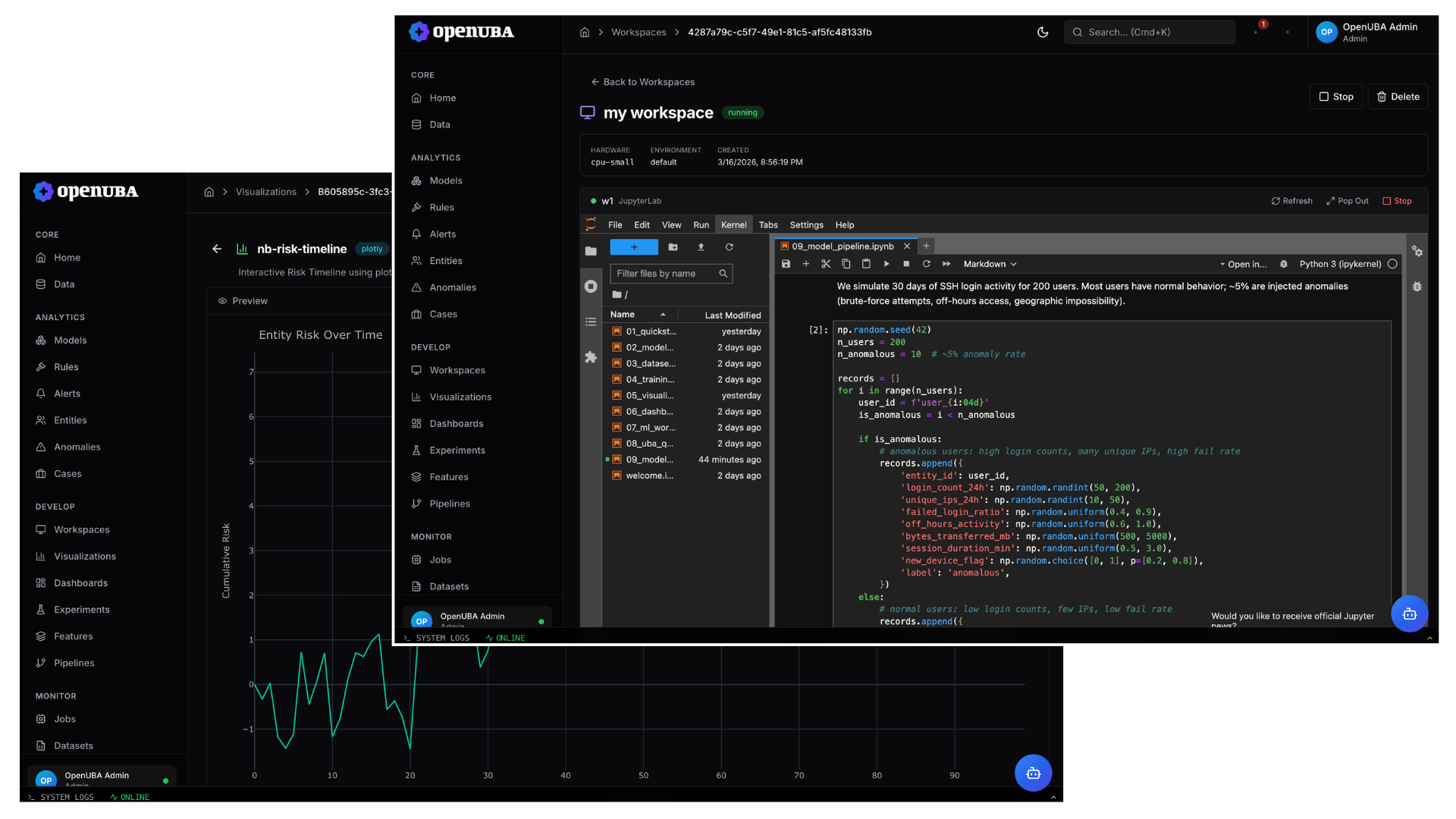Cut selected cells with the scissors icon
Image resolution: width=1456 pixels, height=819 pixels.
(x=826, y=264)
